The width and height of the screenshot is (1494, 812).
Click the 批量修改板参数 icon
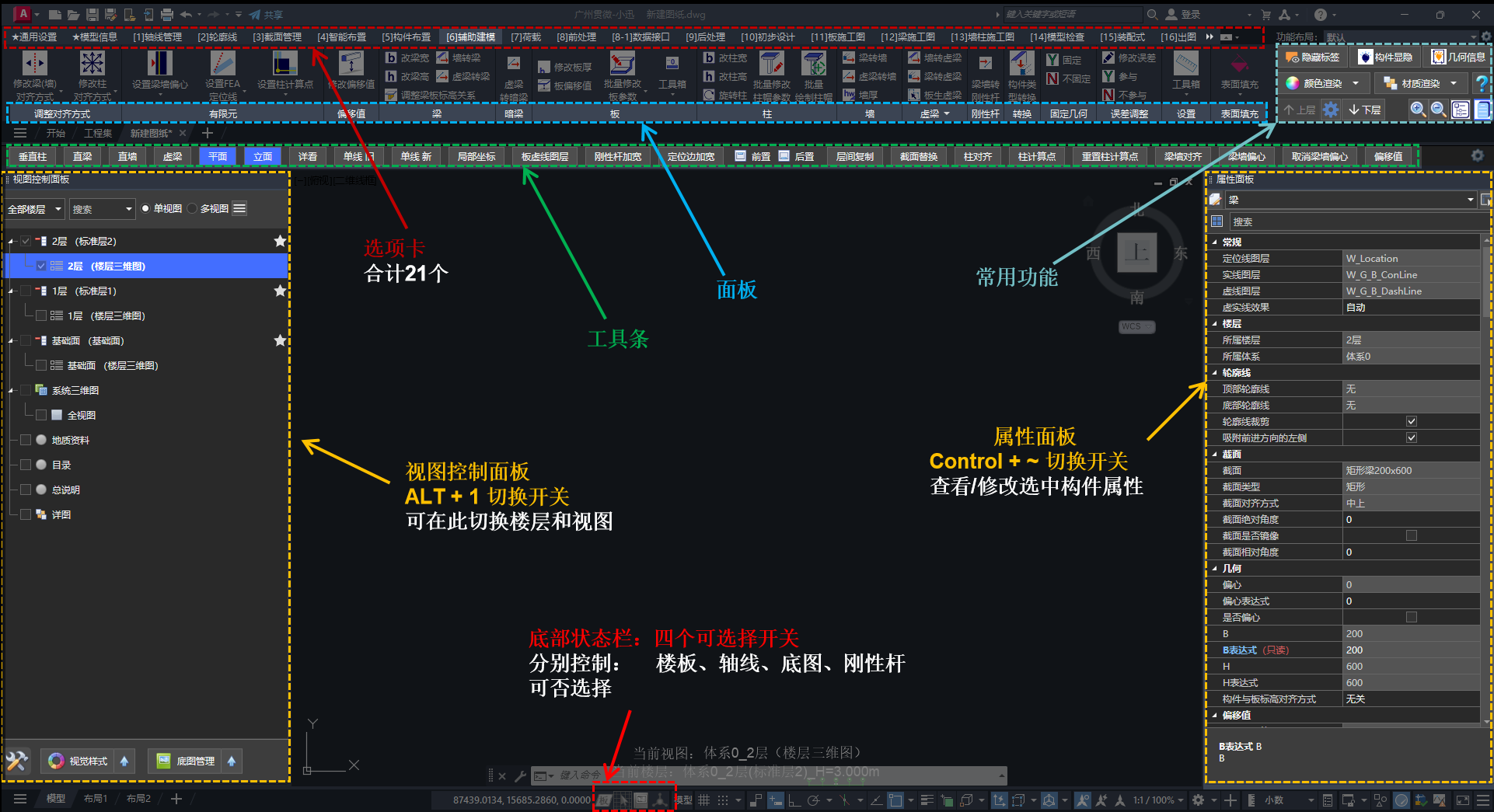tap(622, 64)
